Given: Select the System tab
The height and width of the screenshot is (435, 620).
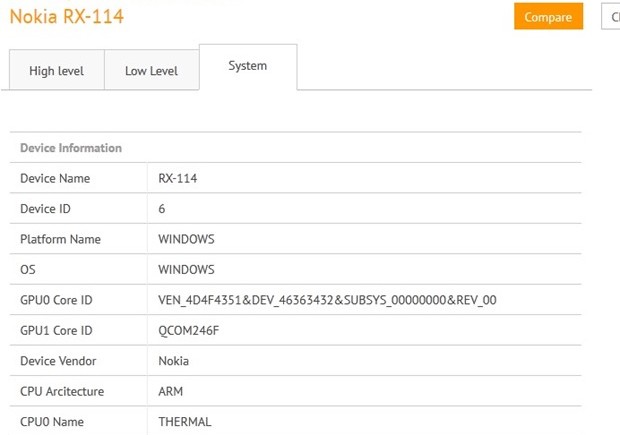Looking at the screenshot, I should point(247,66).
